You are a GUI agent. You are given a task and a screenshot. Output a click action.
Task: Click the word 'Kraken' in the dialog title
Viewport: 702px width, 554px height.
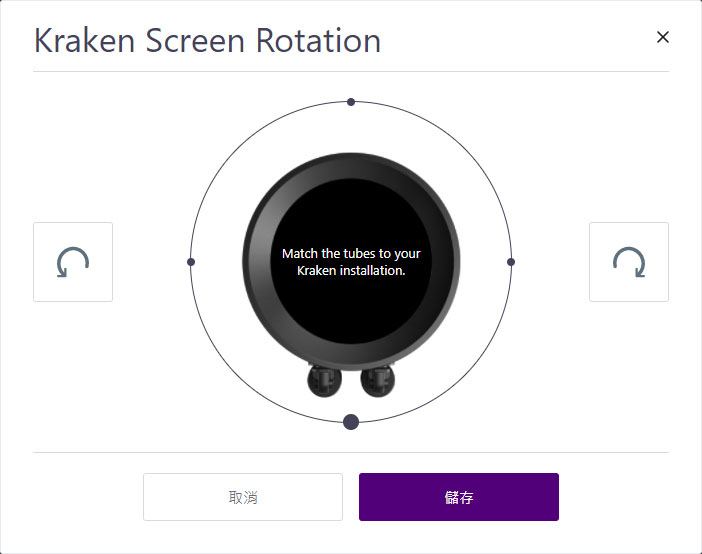85,41
